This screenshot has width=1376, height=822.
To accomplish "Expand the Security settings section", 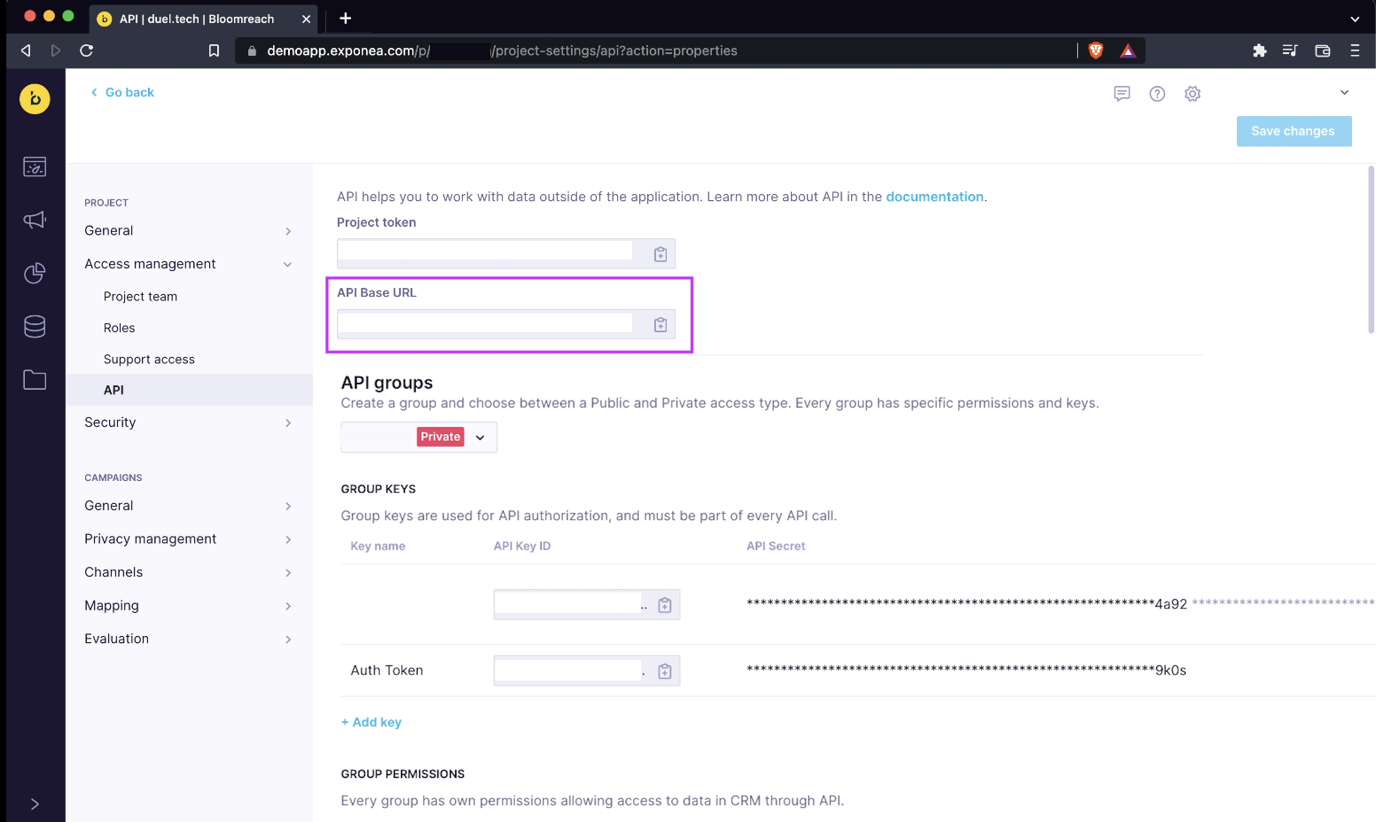I will click(x=288, y=423).
